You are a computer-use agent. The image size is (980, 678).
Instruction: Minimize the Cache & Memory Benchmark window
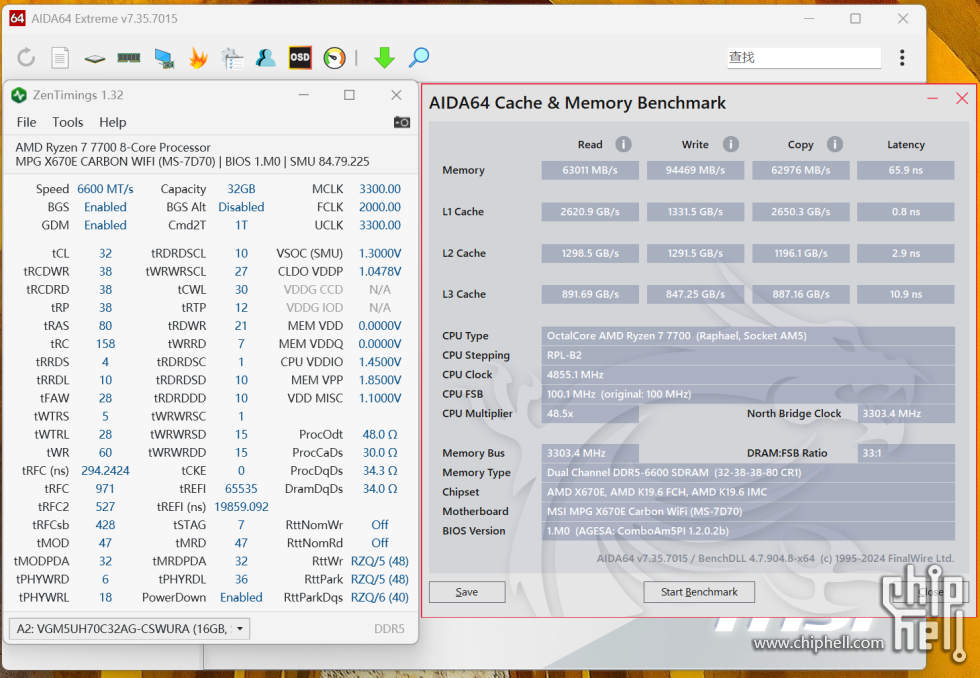click(x=932, y=98)
